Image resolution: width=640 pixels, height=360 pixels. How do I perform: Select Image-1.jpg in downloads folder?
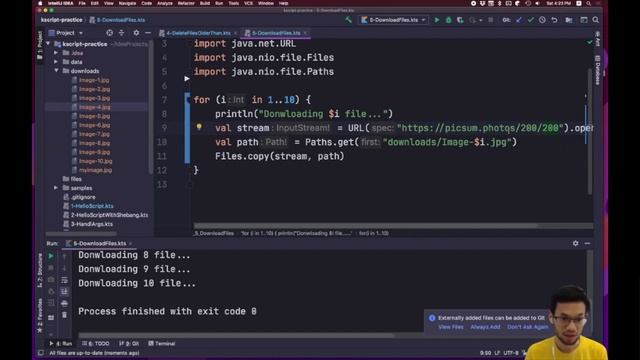coord(91,80)
